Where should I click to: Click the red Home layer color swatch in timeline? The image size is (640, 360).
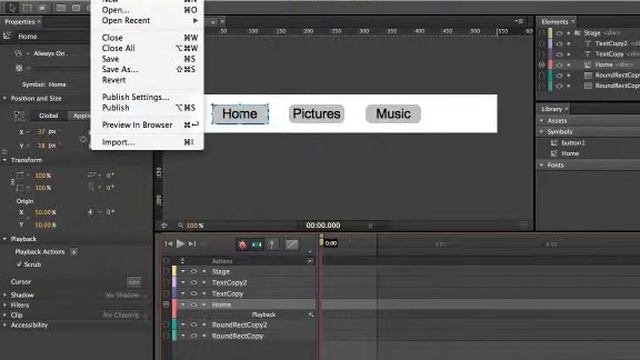coord(174,308)
